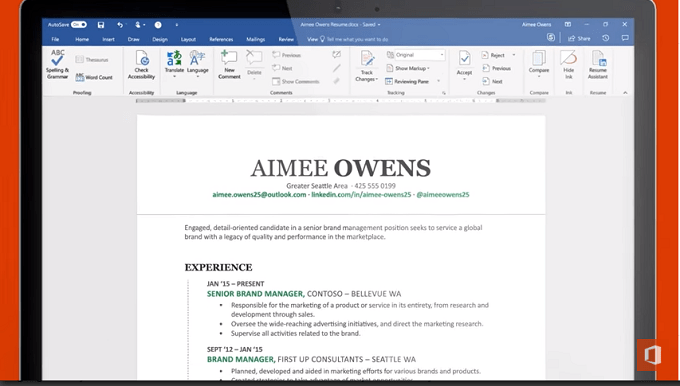Open the Original display-for-review combo box
This screenshot has width=680, height=386.
pyautogui.click(x=419, y=55)
